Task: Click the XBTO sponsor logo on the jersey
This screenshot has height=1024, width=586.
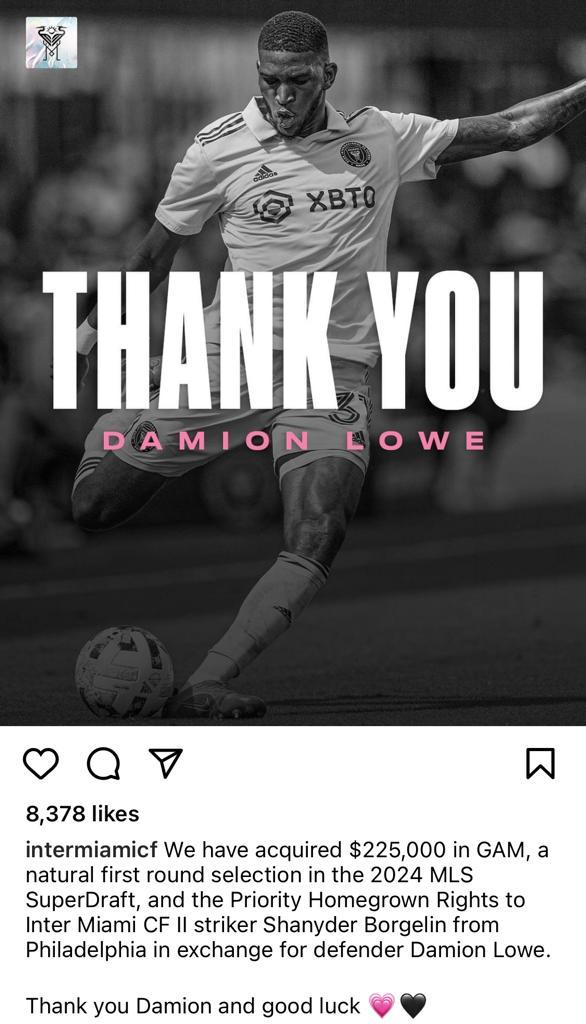Action: 314,203
